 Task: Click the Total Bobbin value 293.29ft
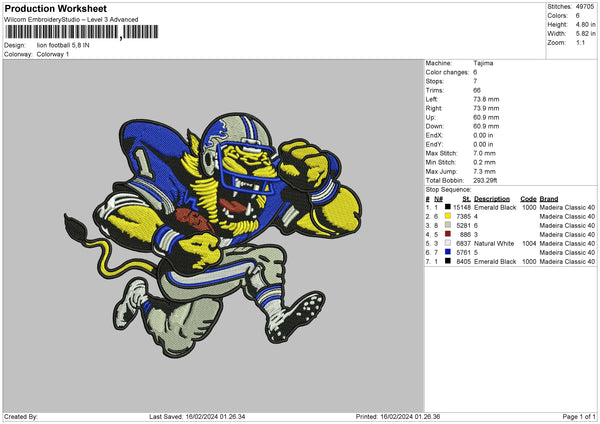click(x=485, y=181)
